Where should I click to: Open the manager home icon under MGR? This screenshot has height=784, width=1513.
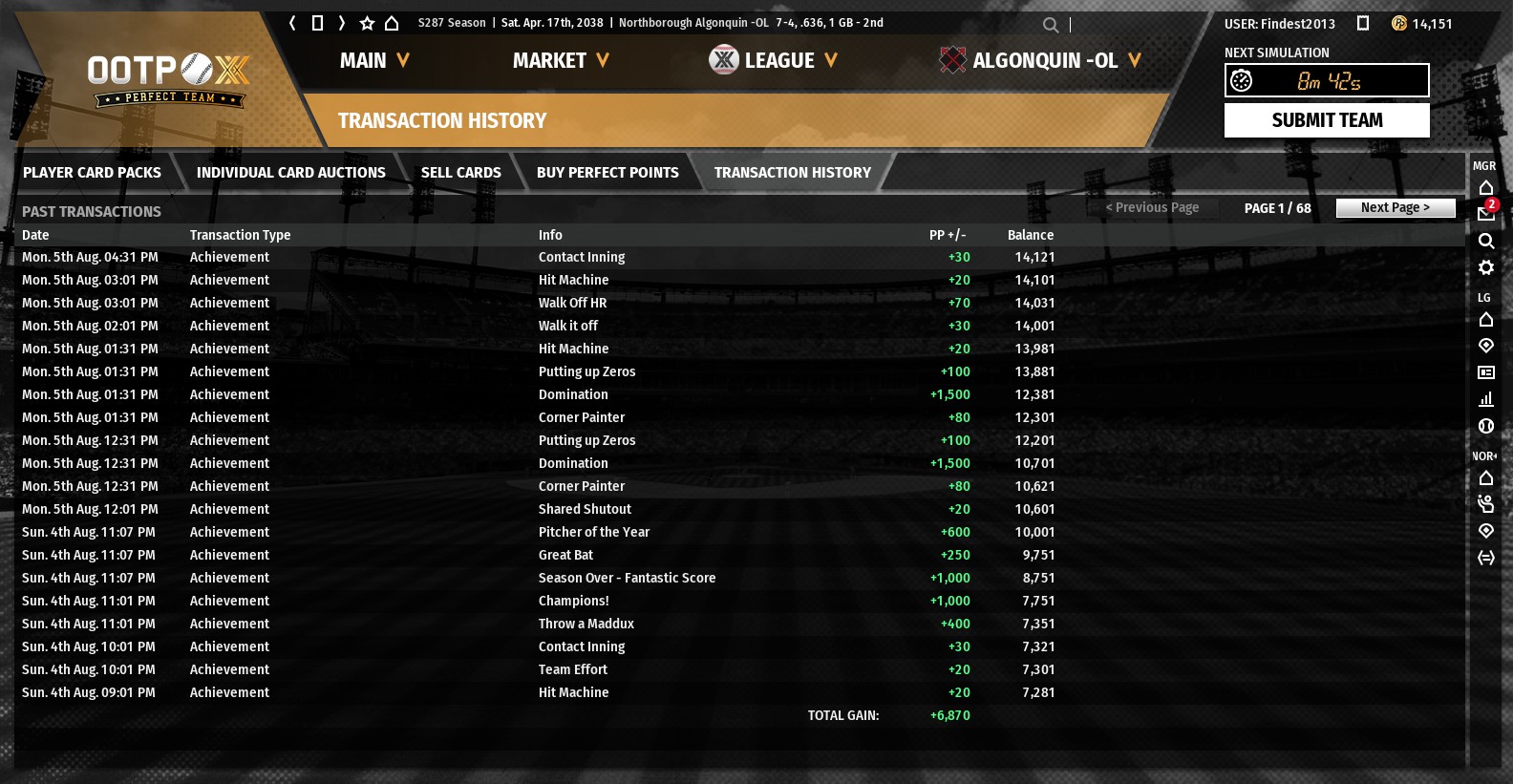tap(1486, 187)
